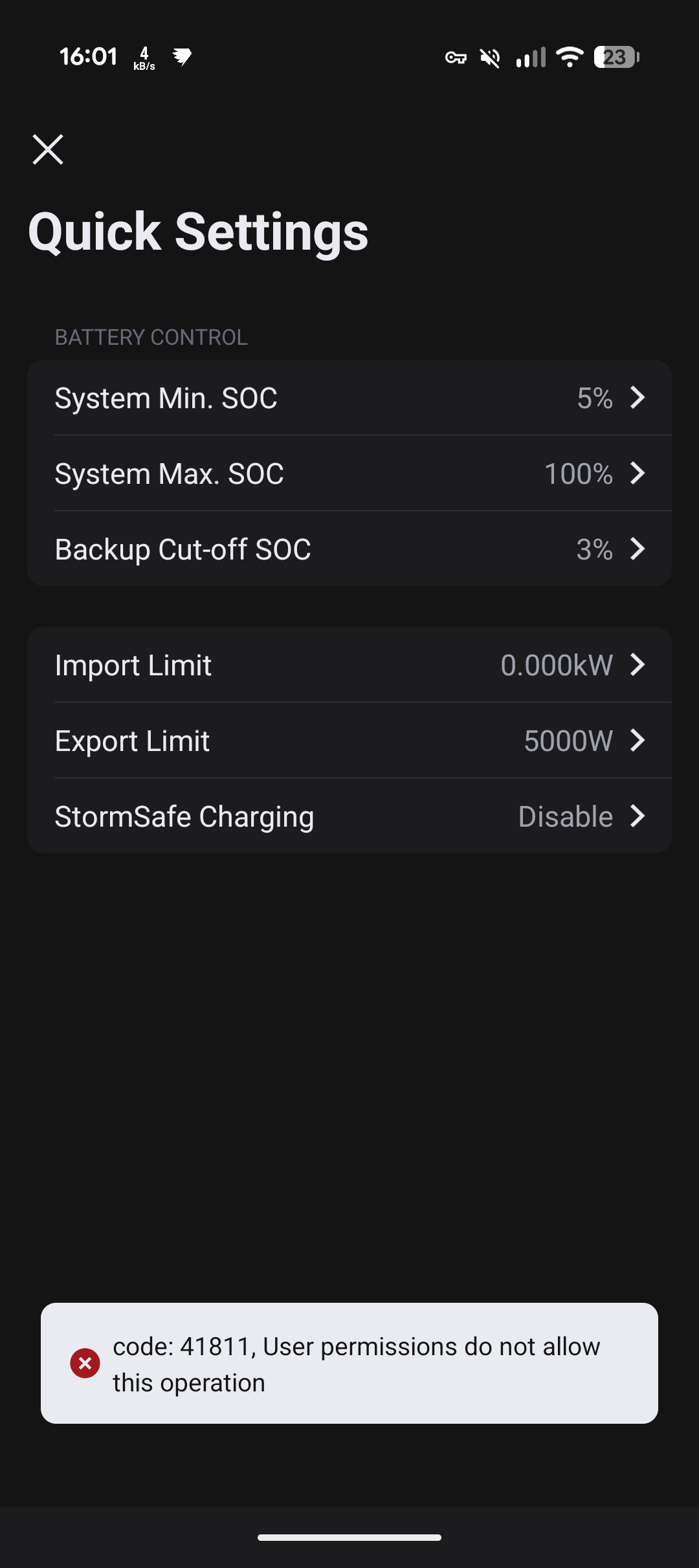Tap the network speed kB/s indicator
Viewport: 699px width, 1568px height.
click(x=144, y=58)
